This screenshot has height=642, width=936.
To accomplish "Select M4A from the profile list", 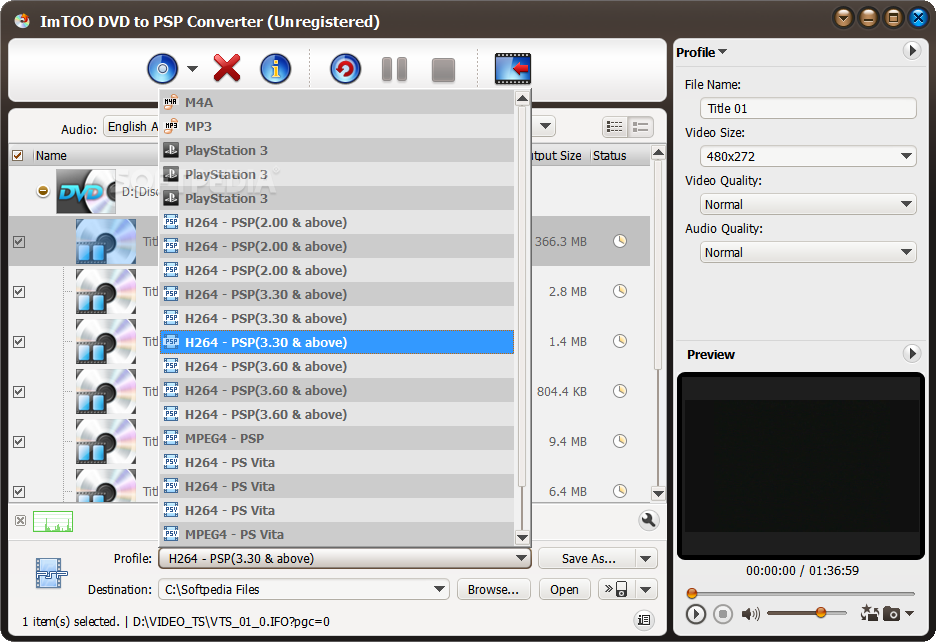I will pos(337,102).
